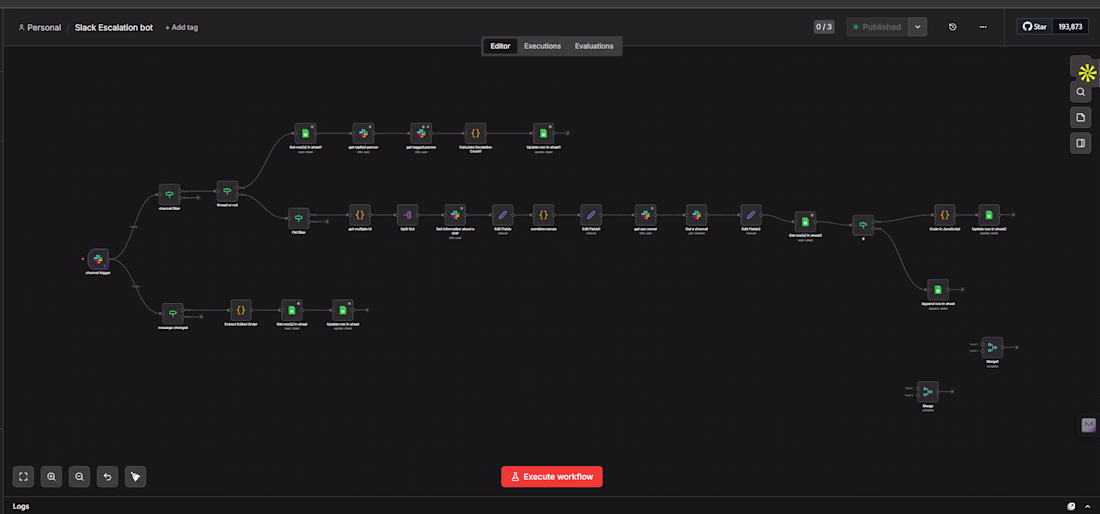The image size is (1100, 514).
Task: Switch to the Editor tab
Action: [x=500, y=46]
